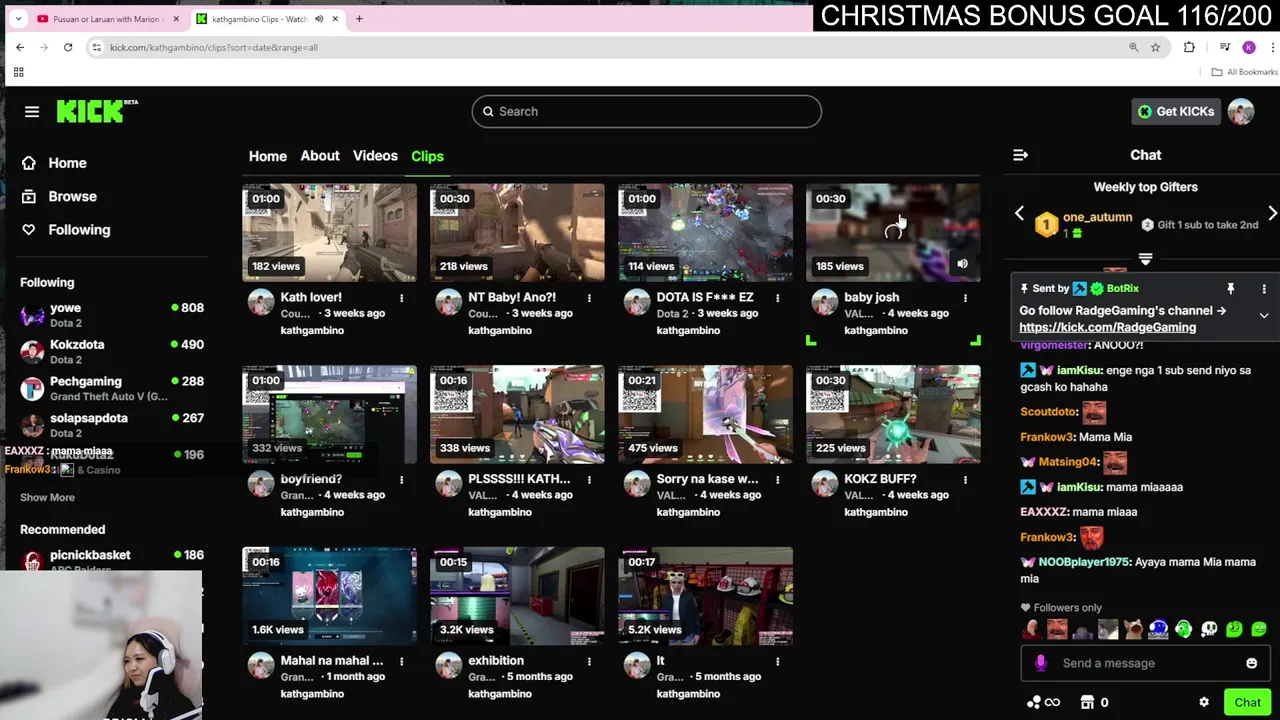Switch to the Home channel tab
Screen dimensions: 1280x720
coord(268,156)
